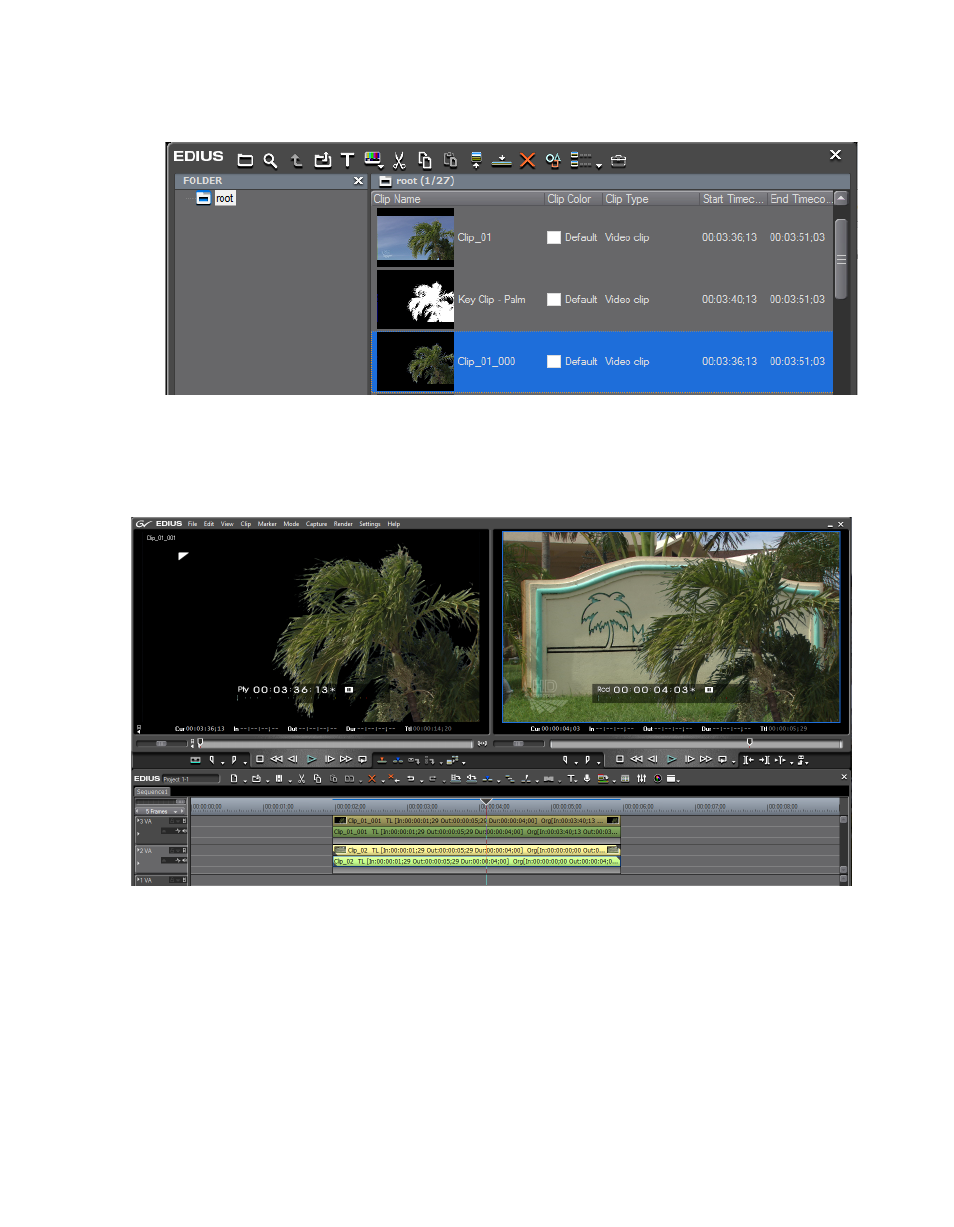Image resolution: width=954 pixels, height=1227 pixels.
Task: Click the Recorder position slider handle
Action: 750,742
